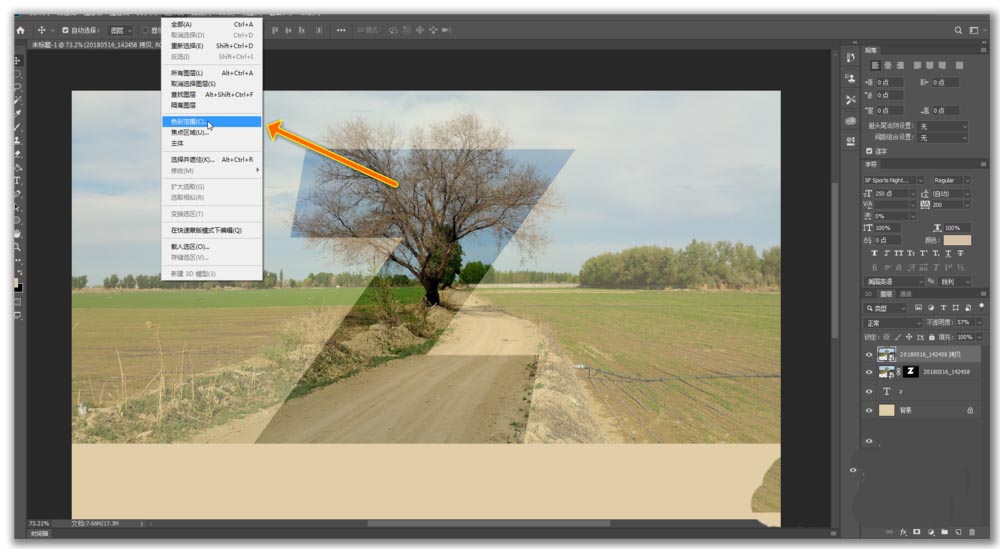
Task: Select the Zoom tool
Action: 17,247
